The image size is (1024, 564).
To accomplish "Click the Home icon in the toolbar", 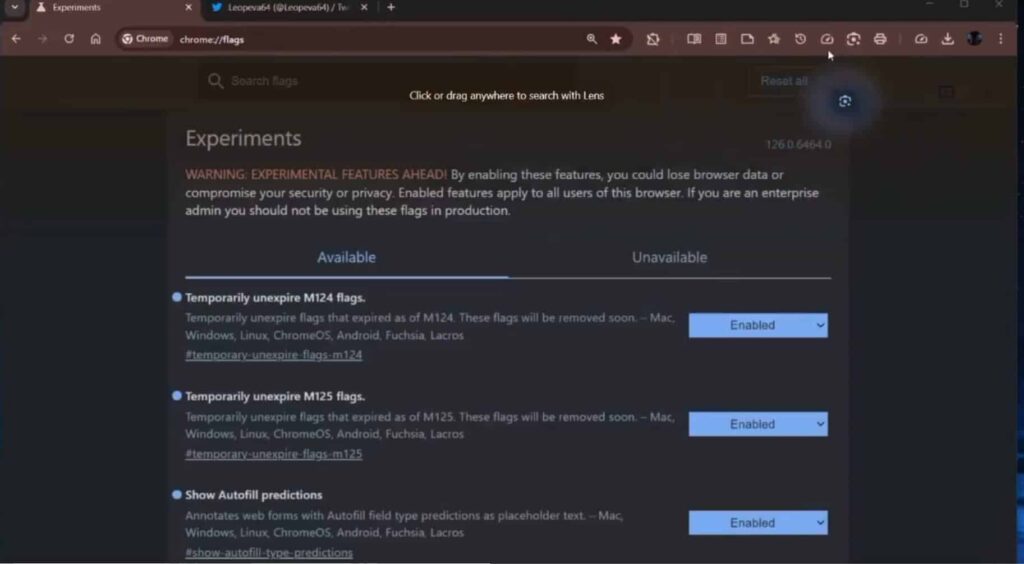I will [96, 39].
